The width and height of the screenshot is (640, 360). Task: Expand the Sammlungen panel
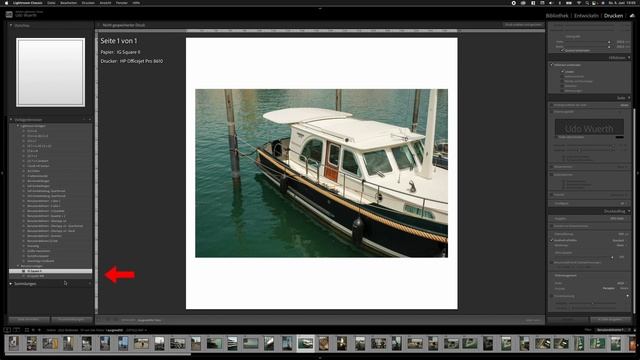tap(11, 283)
